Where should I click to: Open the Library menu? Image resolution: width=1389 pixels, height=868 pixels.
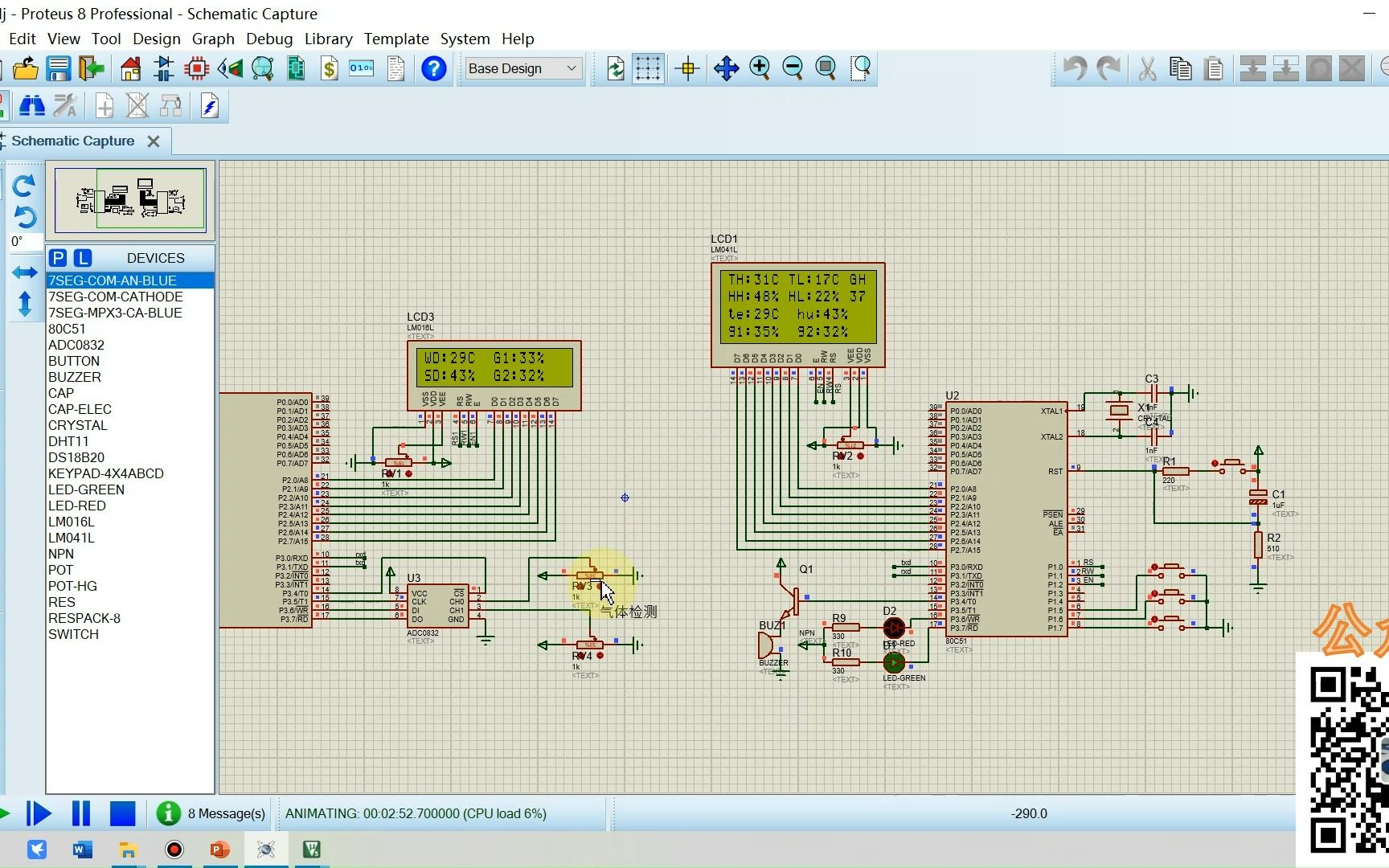point(328,39)
